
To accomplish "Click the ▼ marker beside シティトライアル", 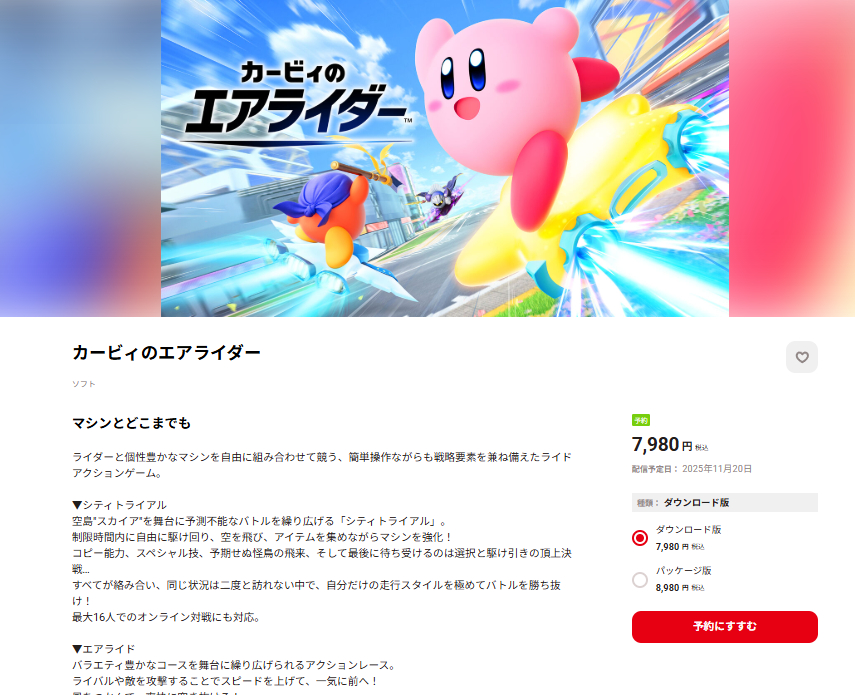I will 77,505.
